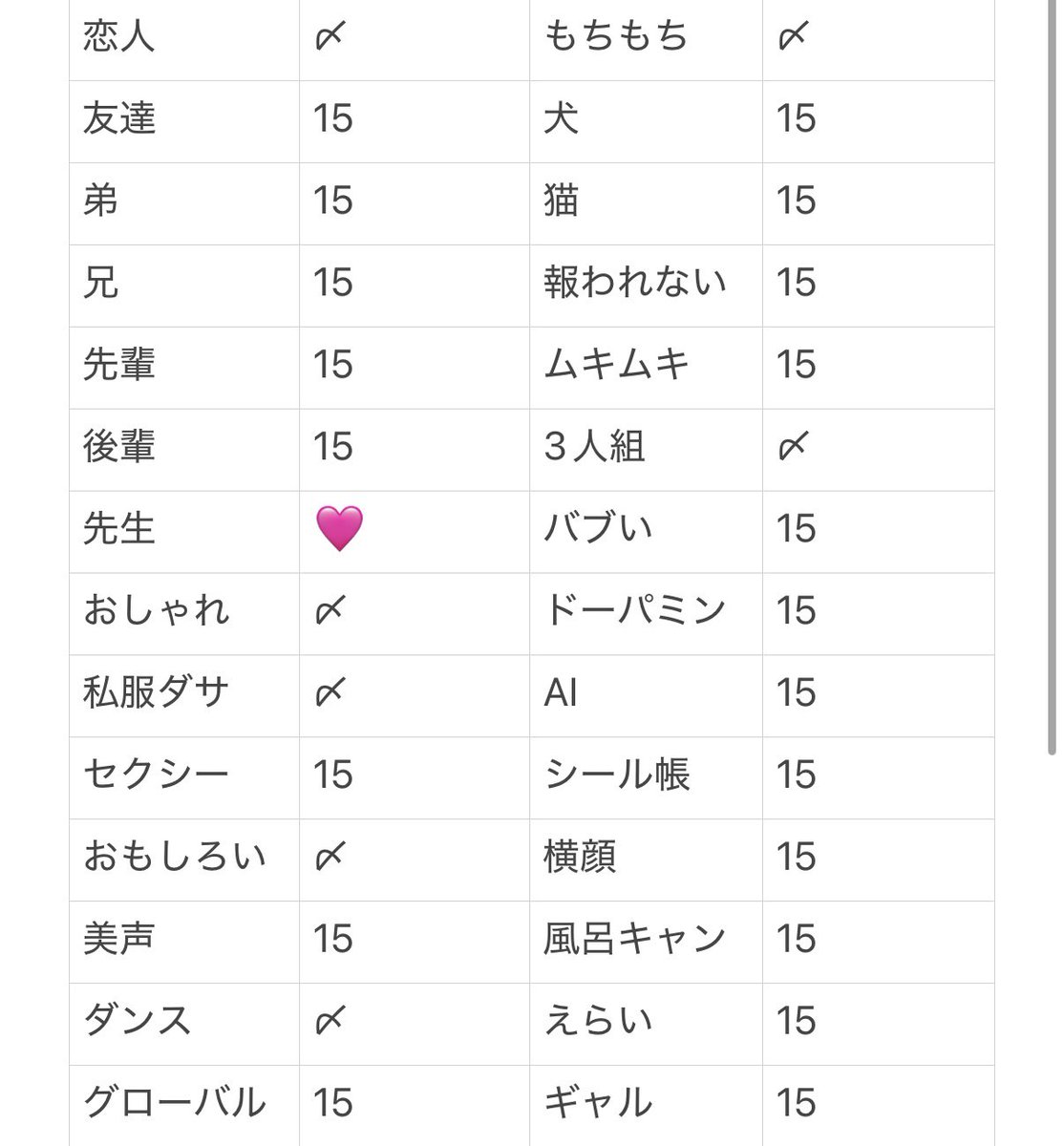Click the ∝ symbol next to もちもち
Viewport: 1064px width, 1146px height.
(794, 36)
